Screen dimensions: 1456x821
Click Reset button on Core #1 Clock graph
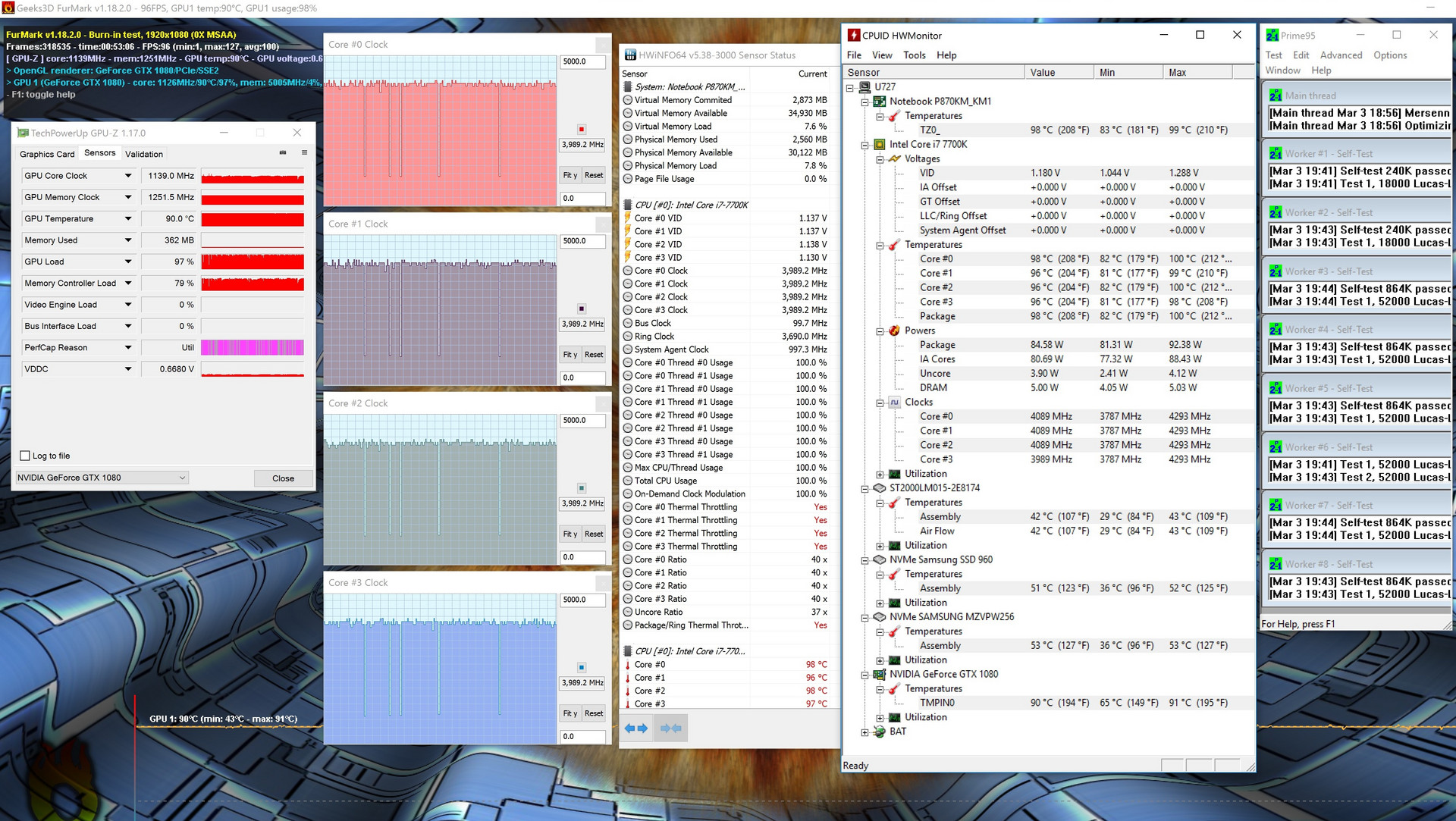[x=594, y=354]
